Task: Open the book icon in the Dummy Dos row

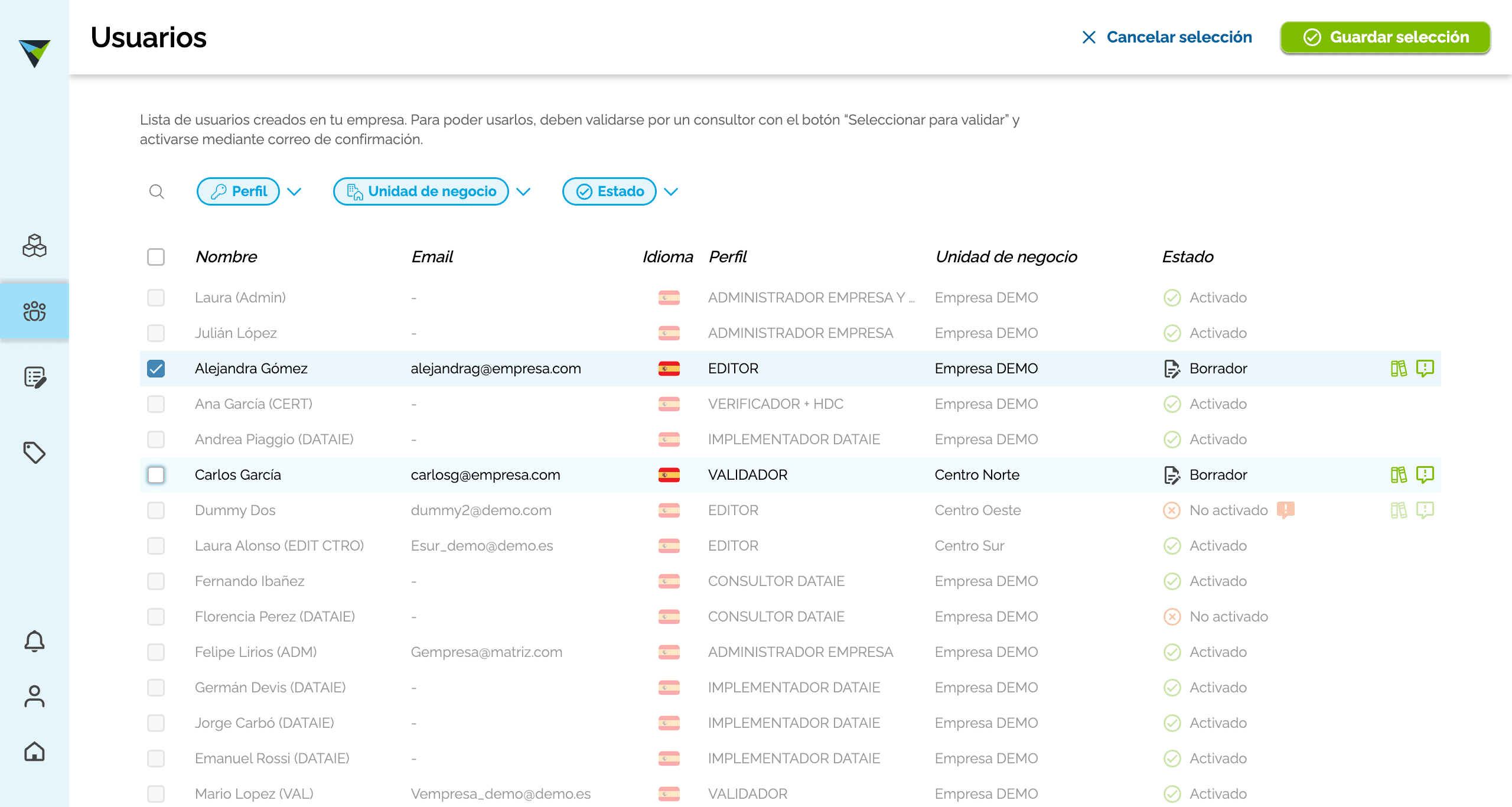Action: click(x=1399, y=510)
